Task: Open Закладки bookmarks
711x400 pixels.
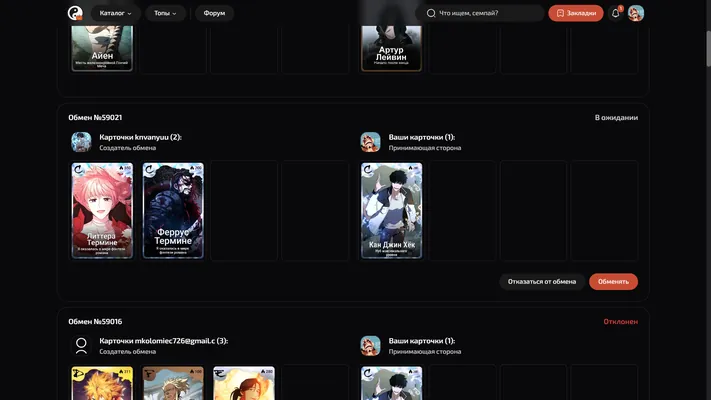Action: 576,13
